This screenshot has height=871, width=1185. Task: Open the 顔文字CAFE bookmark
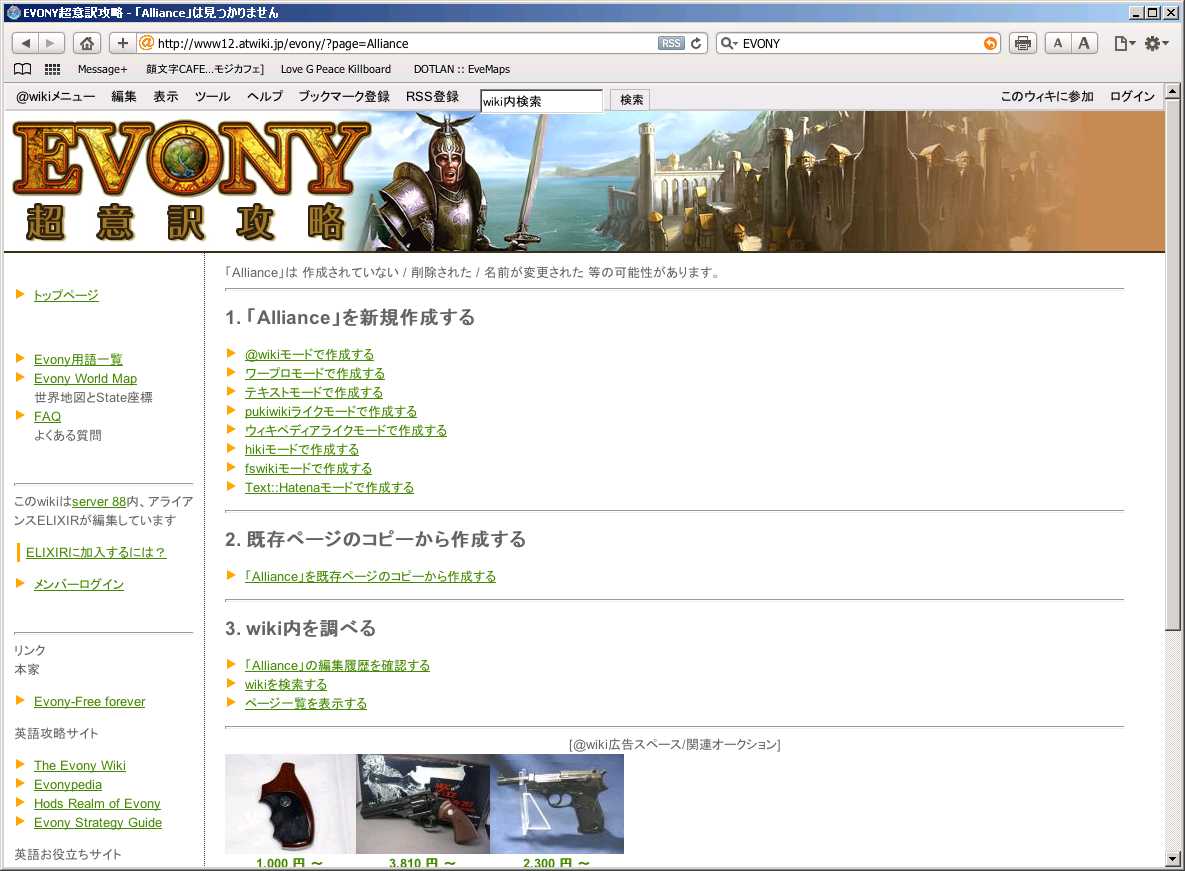click(205, 69)
